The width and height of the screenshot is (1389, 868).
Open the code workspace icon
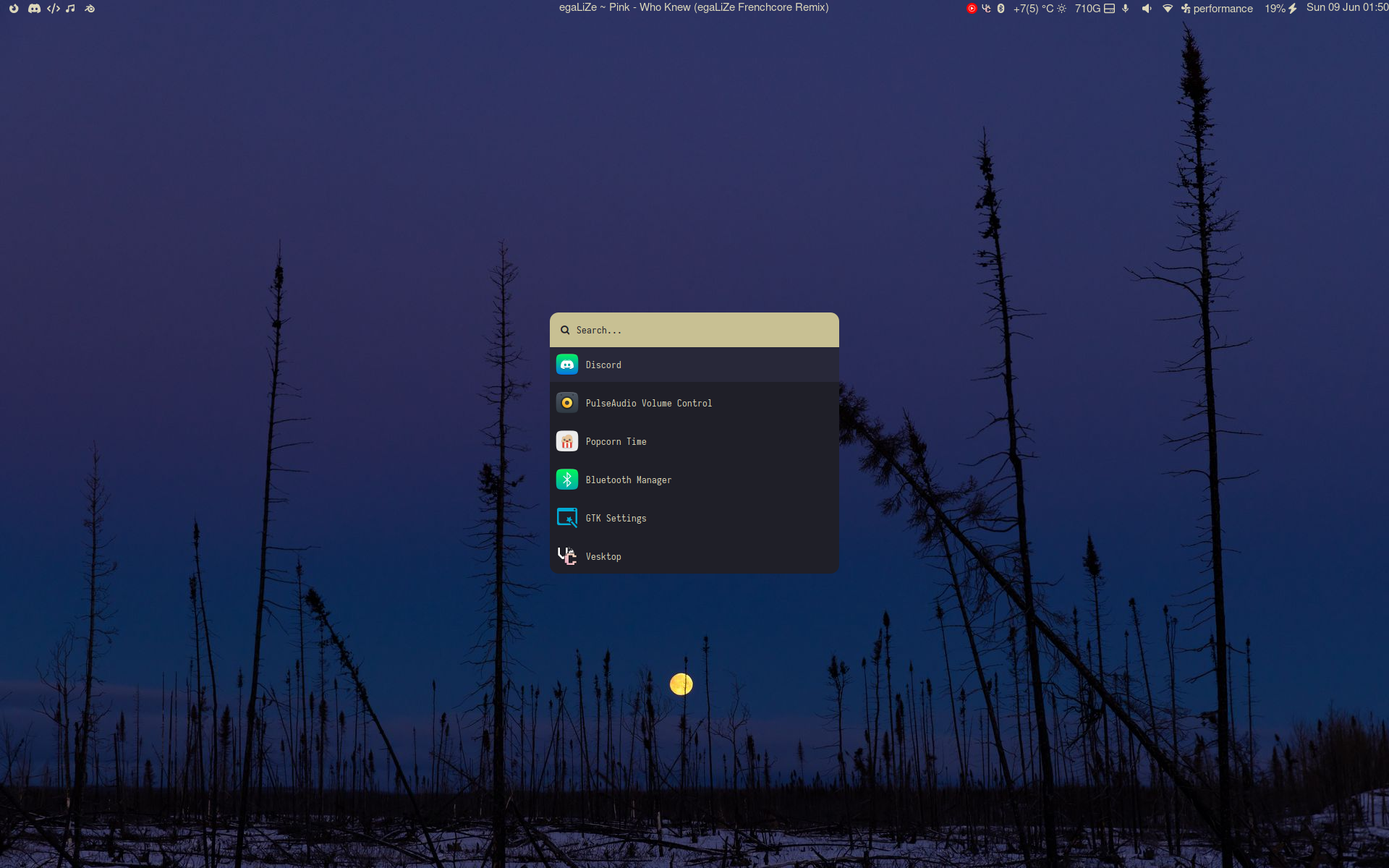[x=54, y=9]
